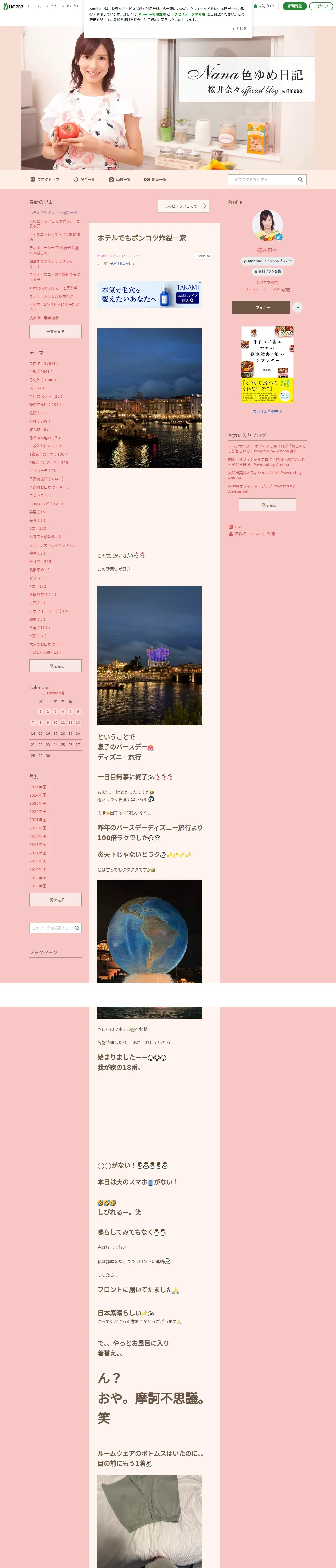Click the sidebar search magnifier icon

77,928
